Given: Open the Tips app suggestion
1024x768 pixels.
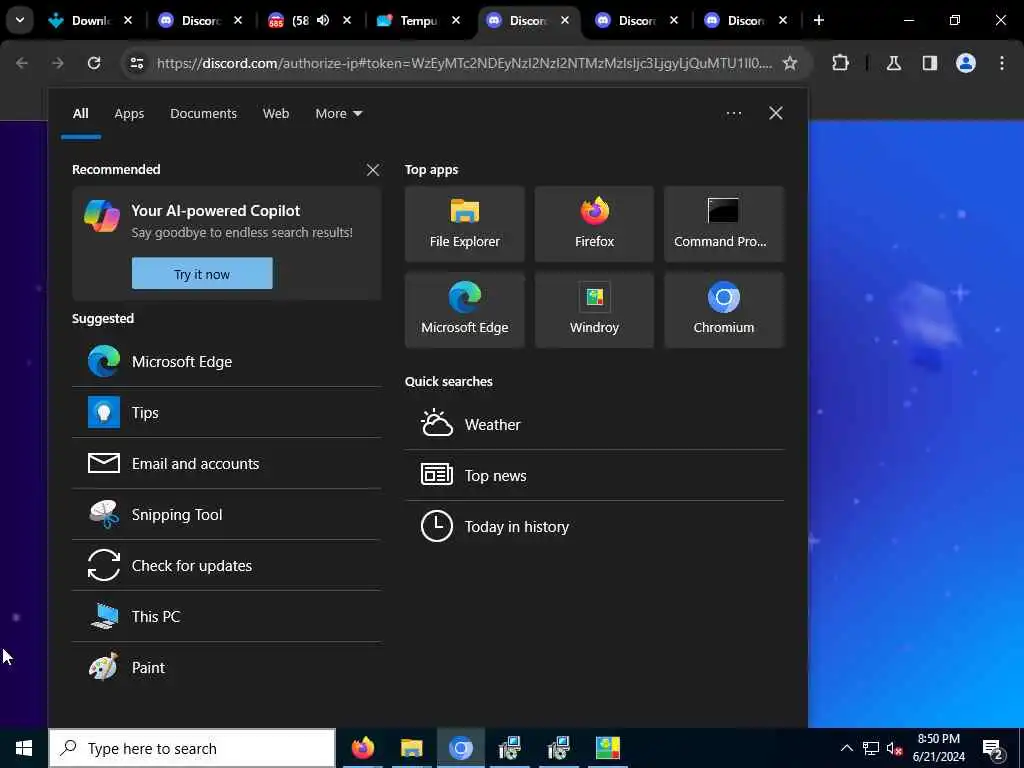Looking at the screenshot, I should pos(226,413).
